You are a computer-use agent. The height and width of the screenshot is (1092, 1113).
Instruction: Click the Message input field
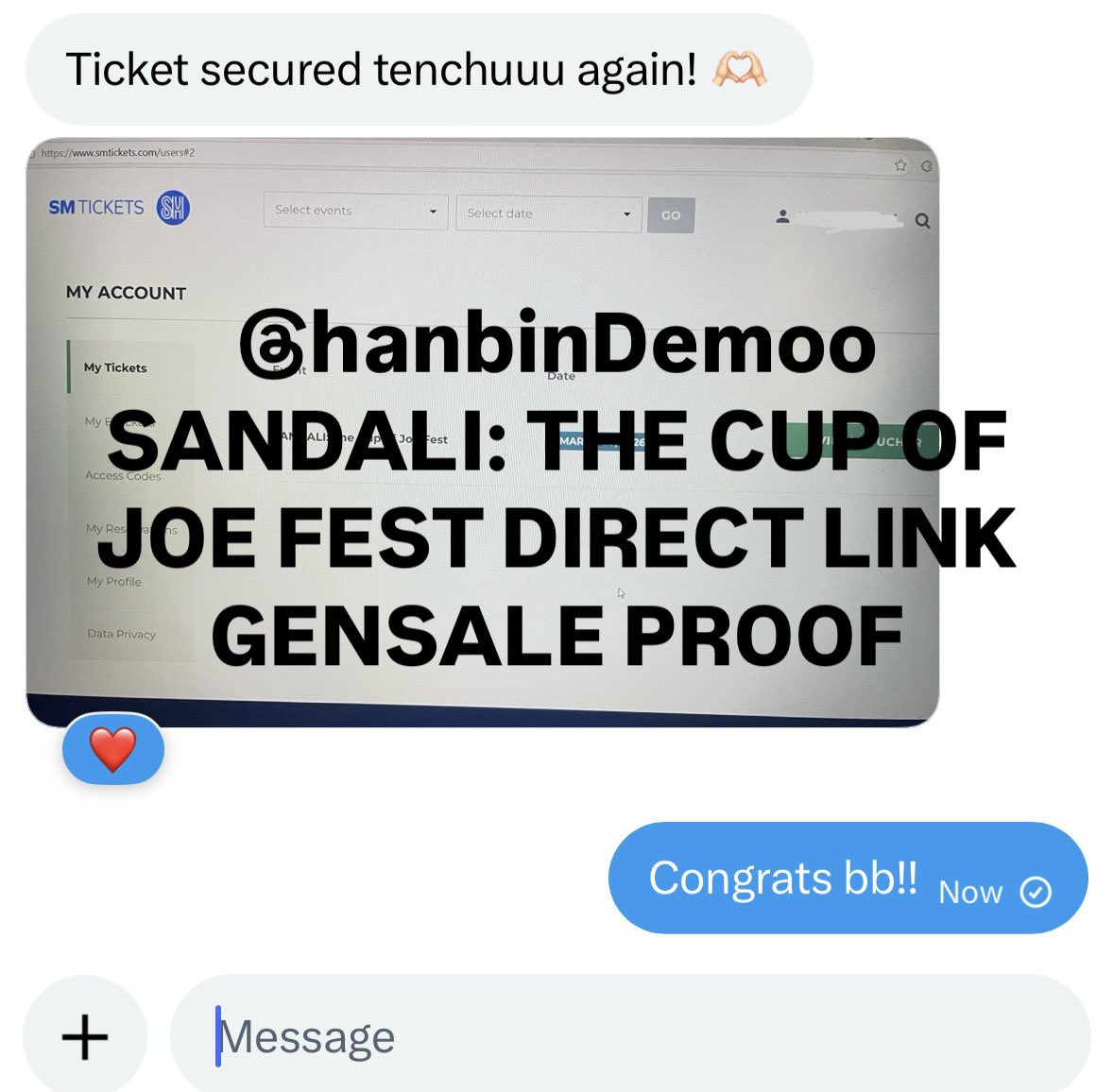630,1036
